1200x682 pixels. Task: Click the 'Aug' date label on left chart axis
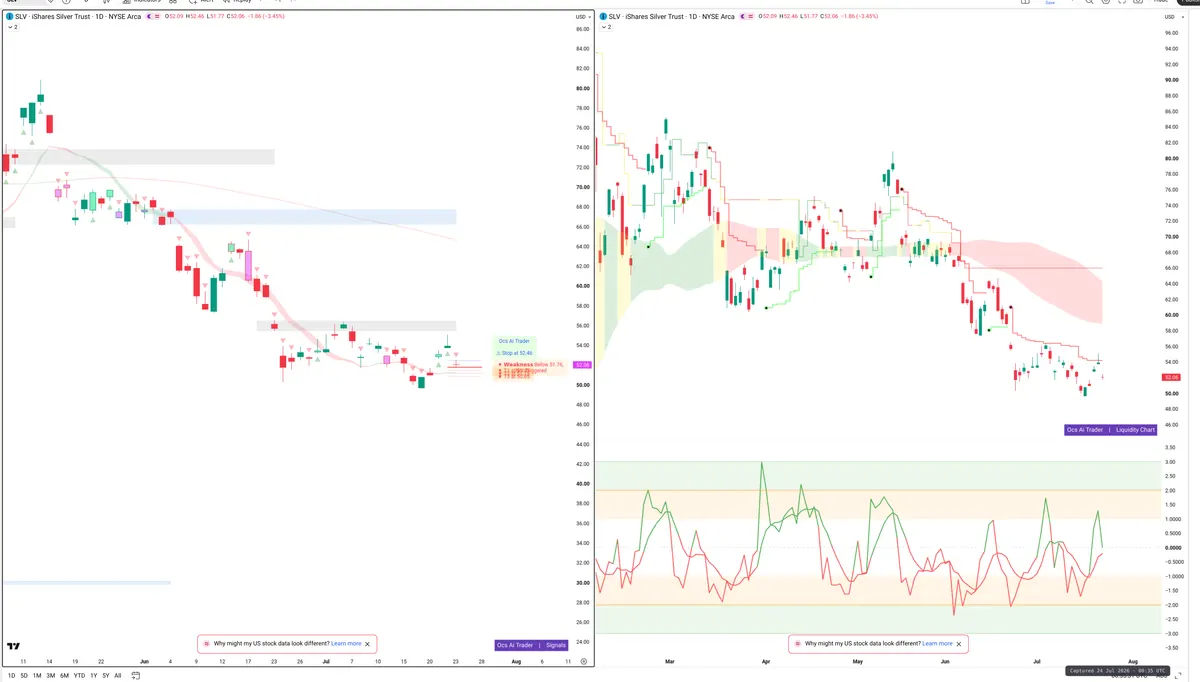click(x=516, y=662)
